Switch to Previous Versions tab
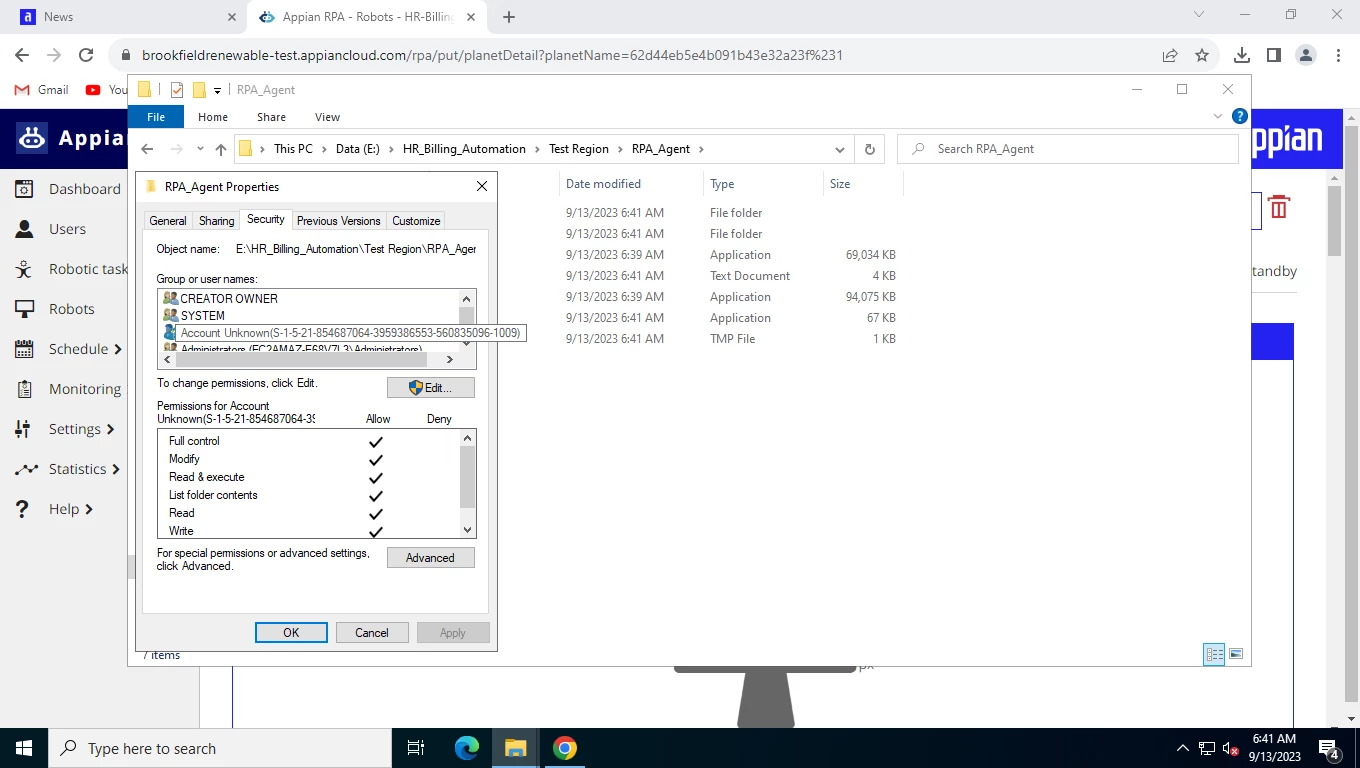 338,221
